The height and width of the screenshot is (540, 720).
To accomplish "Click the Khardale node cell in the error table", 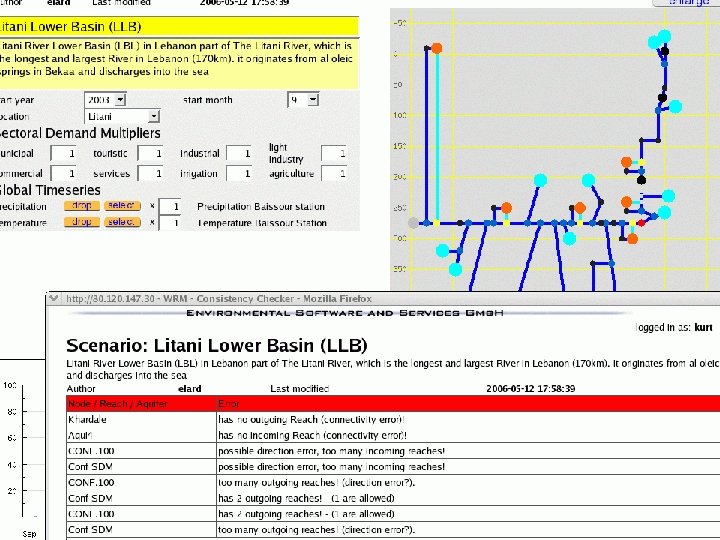I will [141, 419].
